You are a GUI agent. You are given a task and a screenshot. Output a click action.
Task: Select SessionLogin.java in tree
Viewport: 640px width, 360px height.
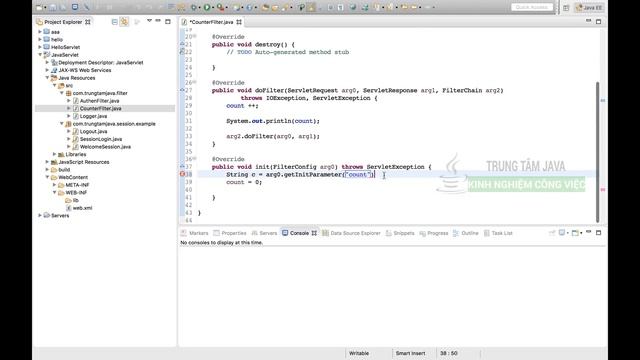coord(101,139)
